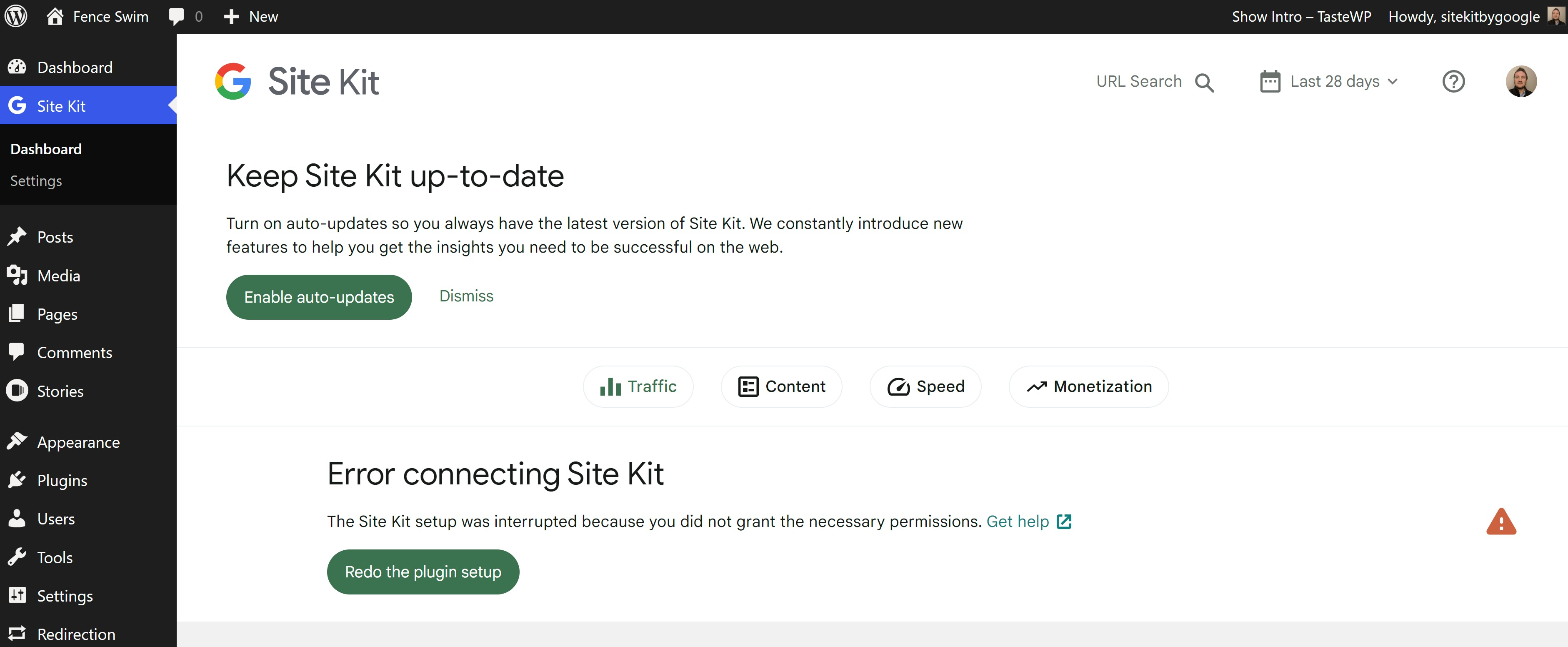Click the Plugins icon in sidebar
The image size is (1568, 647).
(x=17, y=480)
